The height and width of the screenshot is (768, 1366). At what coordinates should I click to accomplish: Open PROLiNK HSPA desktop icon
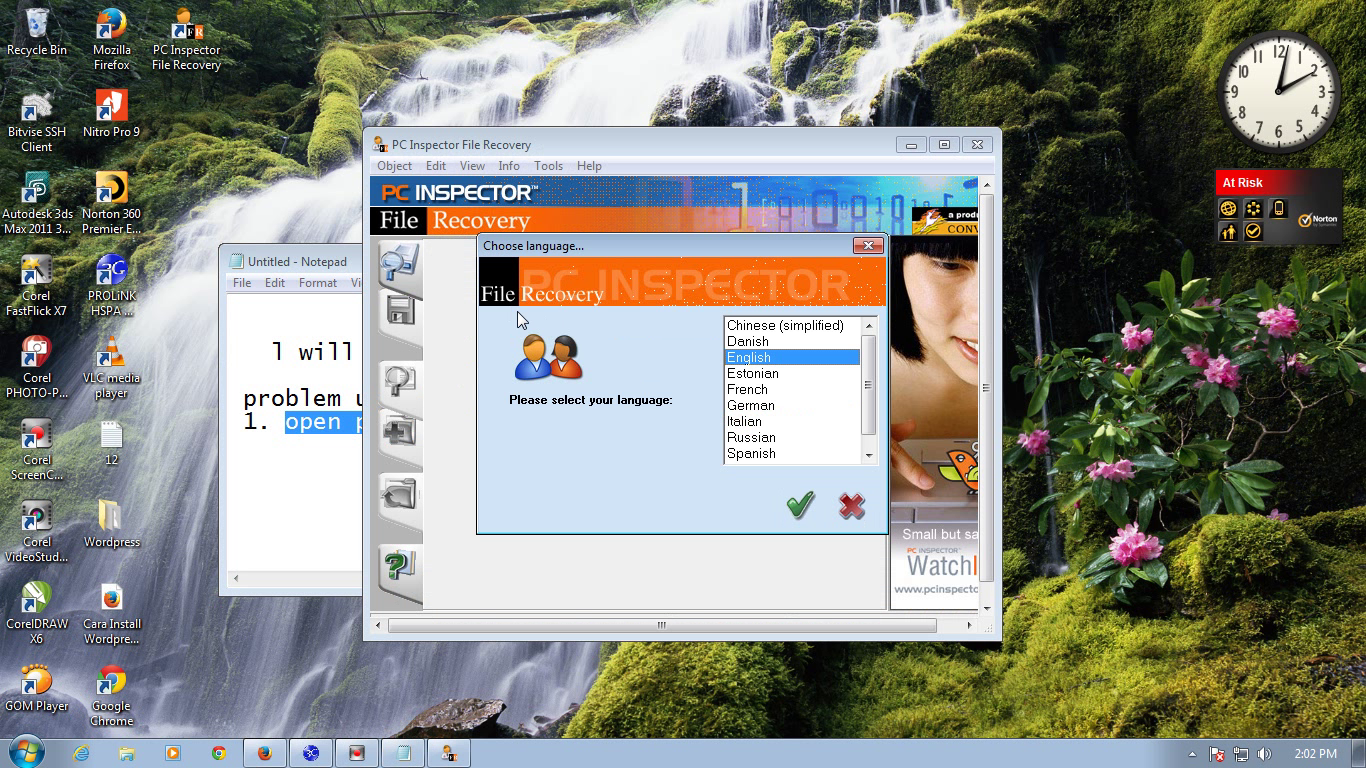pyautogui.click(x=111, y=286)
